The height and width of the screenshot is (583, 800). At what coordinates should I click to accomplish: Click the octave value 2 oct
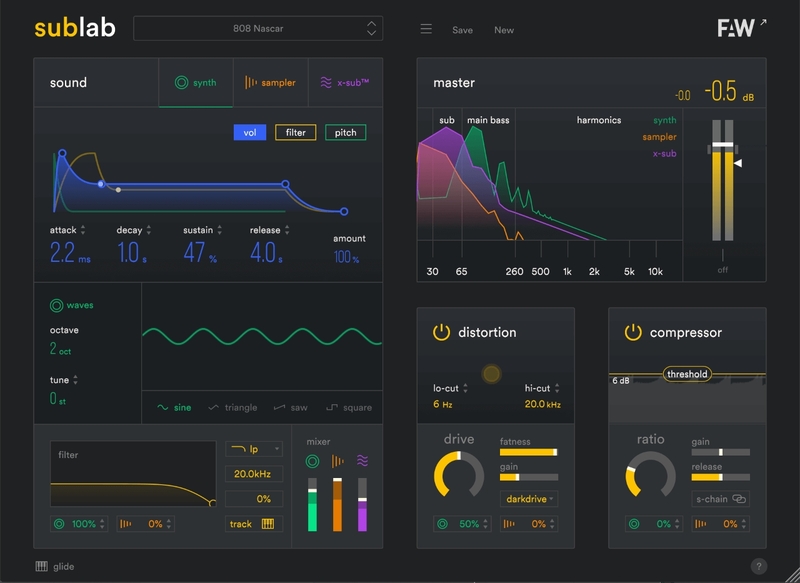pyautogui.click(x=60, y=349)
